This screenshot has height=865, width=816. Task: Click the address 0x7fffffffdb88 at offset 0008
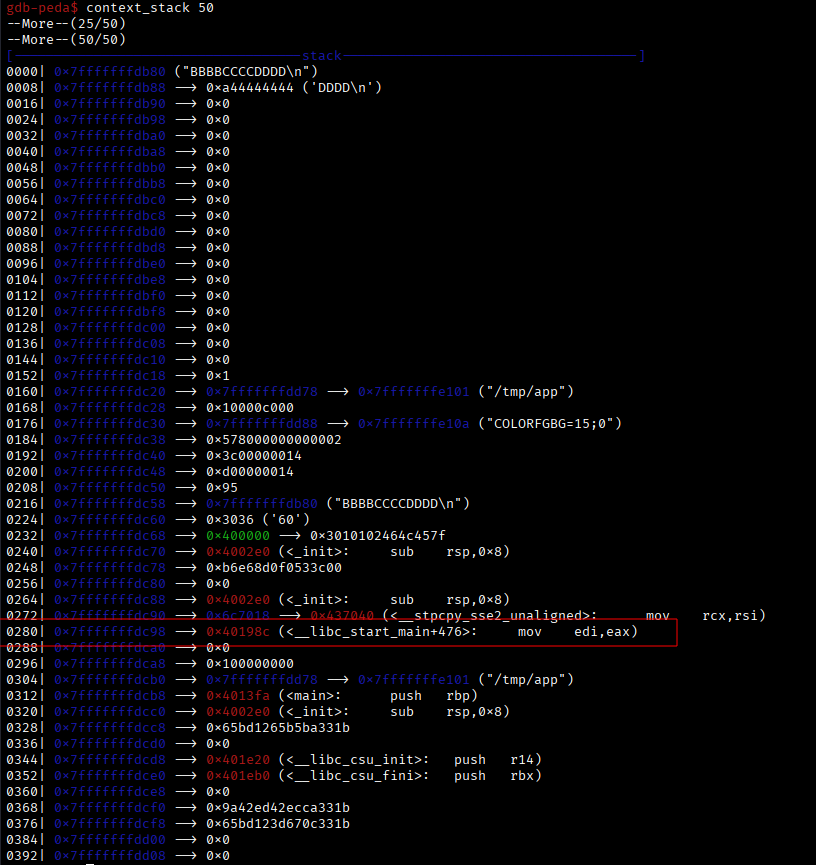[110, 88]
